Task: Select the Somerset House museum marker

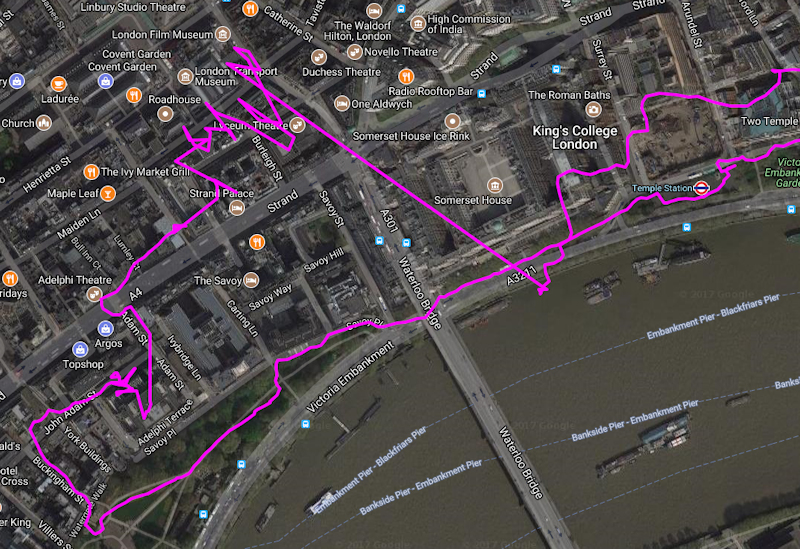Action: coord(494,185)
